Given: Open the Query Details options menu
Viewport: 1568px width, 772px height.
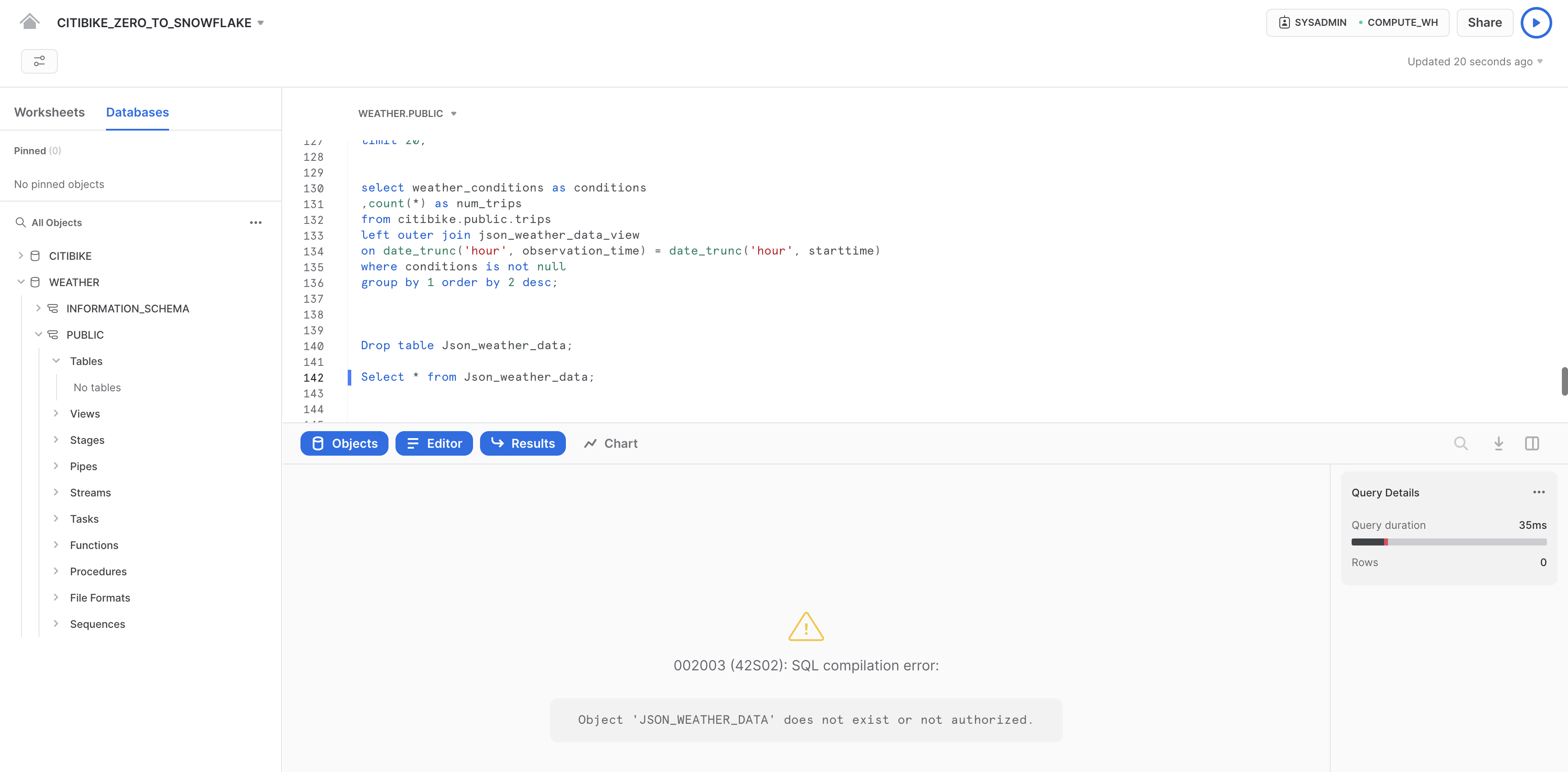Looking at the screenshot, I should tap(1540, 492).
